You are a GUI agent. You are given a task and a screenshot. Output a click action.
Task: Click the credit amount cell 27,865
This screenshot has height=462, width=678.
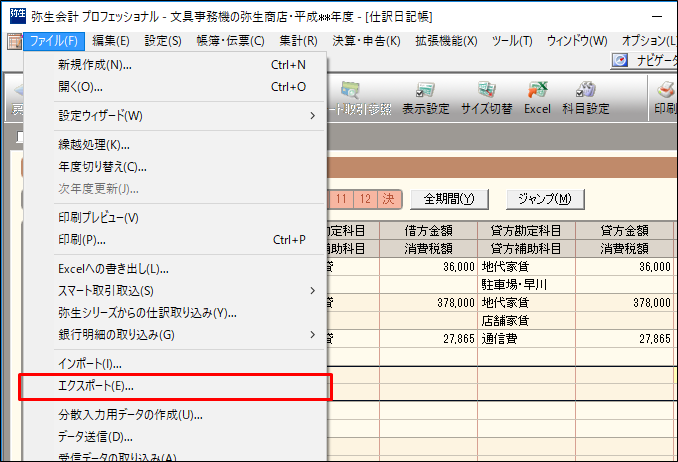click(625, 339)
